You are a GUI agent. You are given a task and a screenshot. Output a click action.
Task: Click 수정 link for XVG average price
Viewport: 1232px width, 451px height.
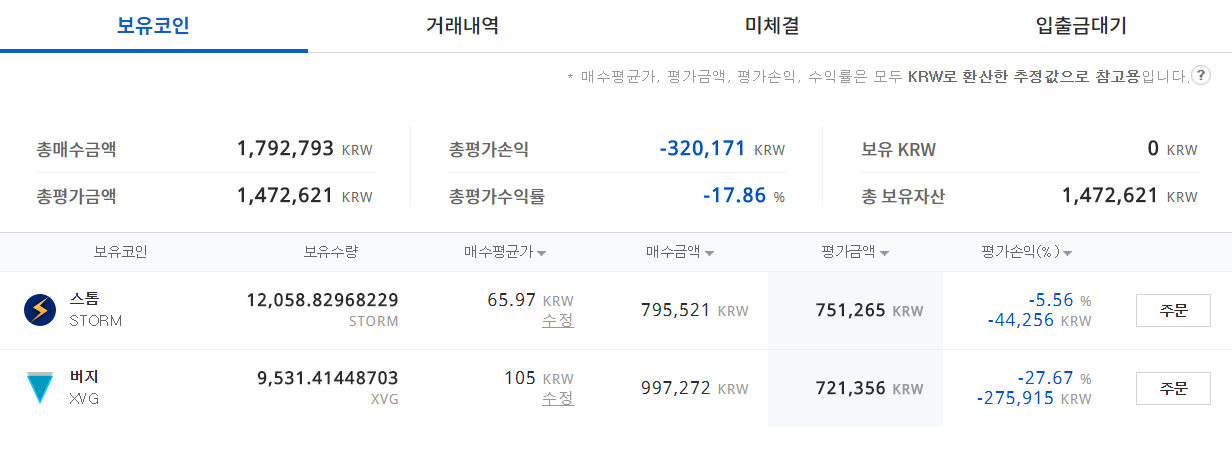tap(558, 399)
